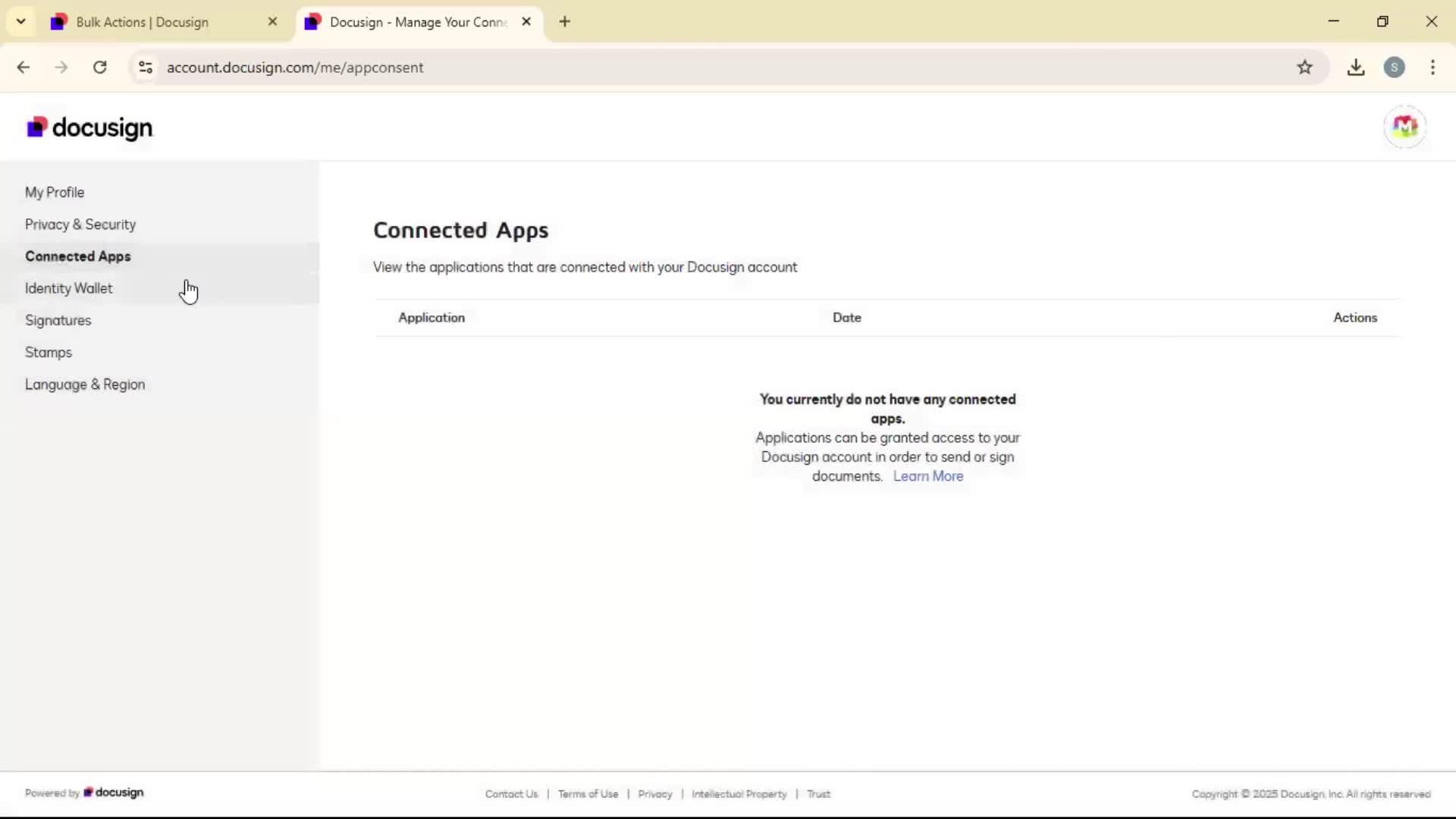The image size is (1456, 819).
Task: Minimize the browser window
Action: pos(1334,21)
